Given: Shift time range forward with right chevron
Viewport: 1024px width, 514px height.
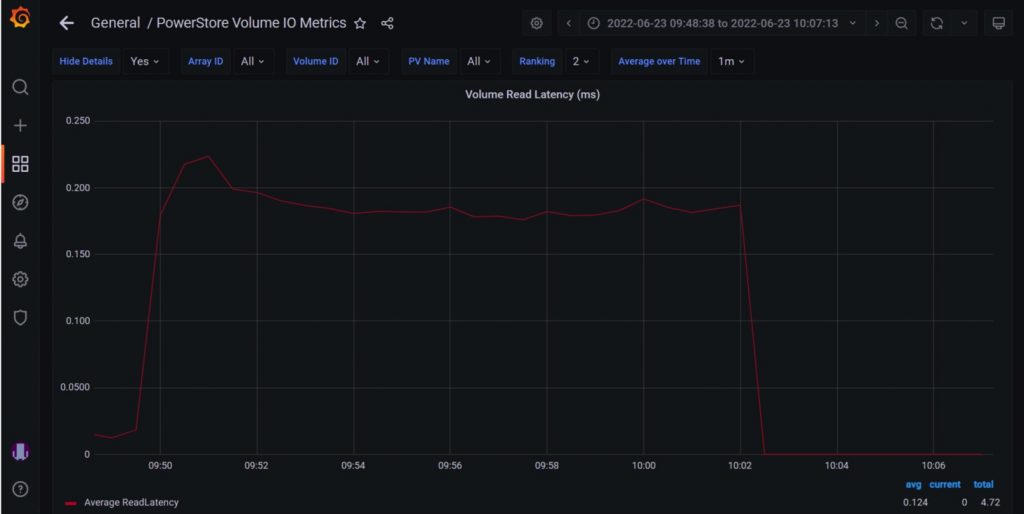Looking at the screenshot, I should [x=876, y=24].
